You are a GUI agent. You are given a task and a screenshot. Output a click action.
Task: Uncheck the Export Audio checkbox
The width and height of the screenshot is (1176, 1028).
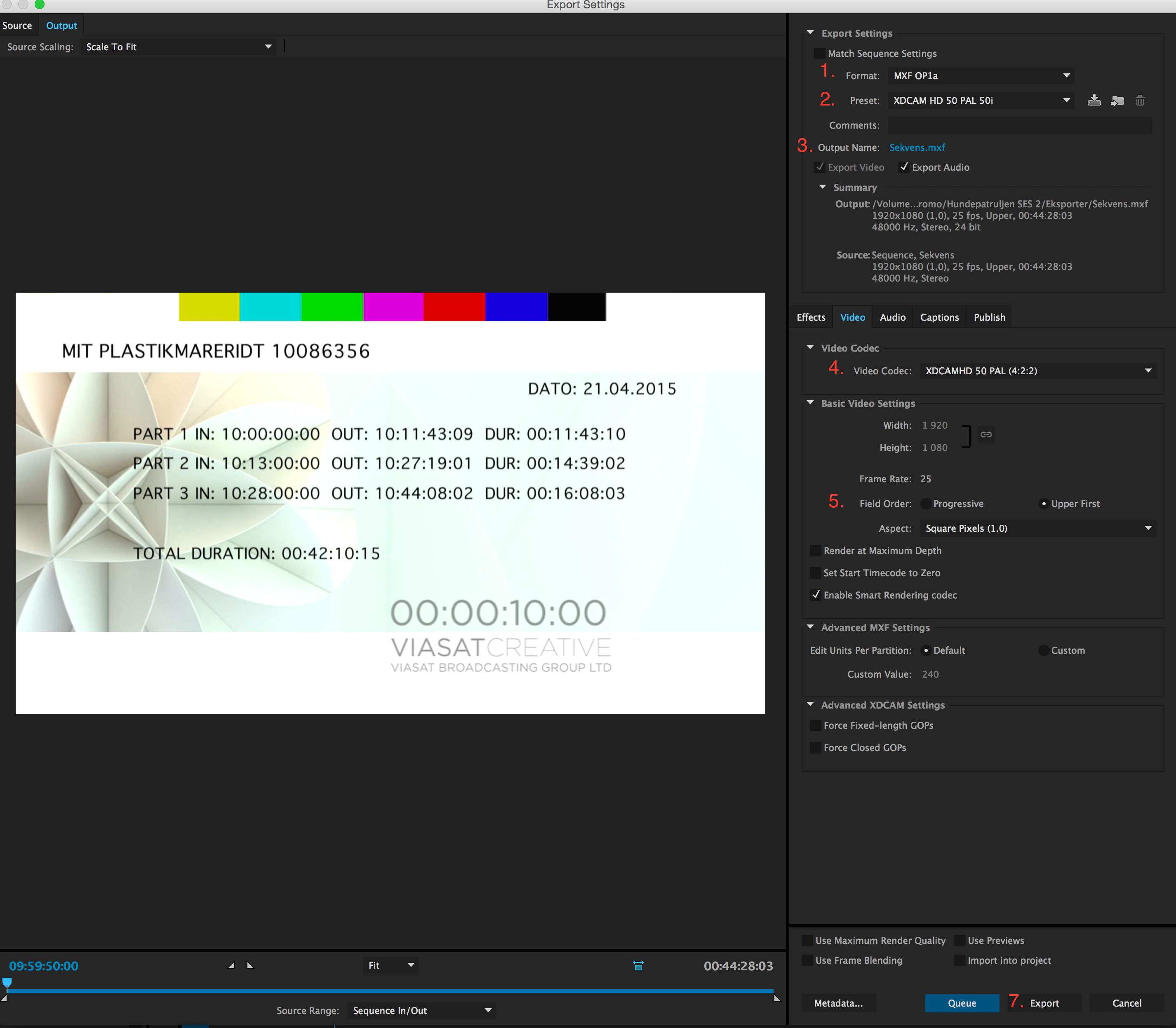click(x=904, y=167)
